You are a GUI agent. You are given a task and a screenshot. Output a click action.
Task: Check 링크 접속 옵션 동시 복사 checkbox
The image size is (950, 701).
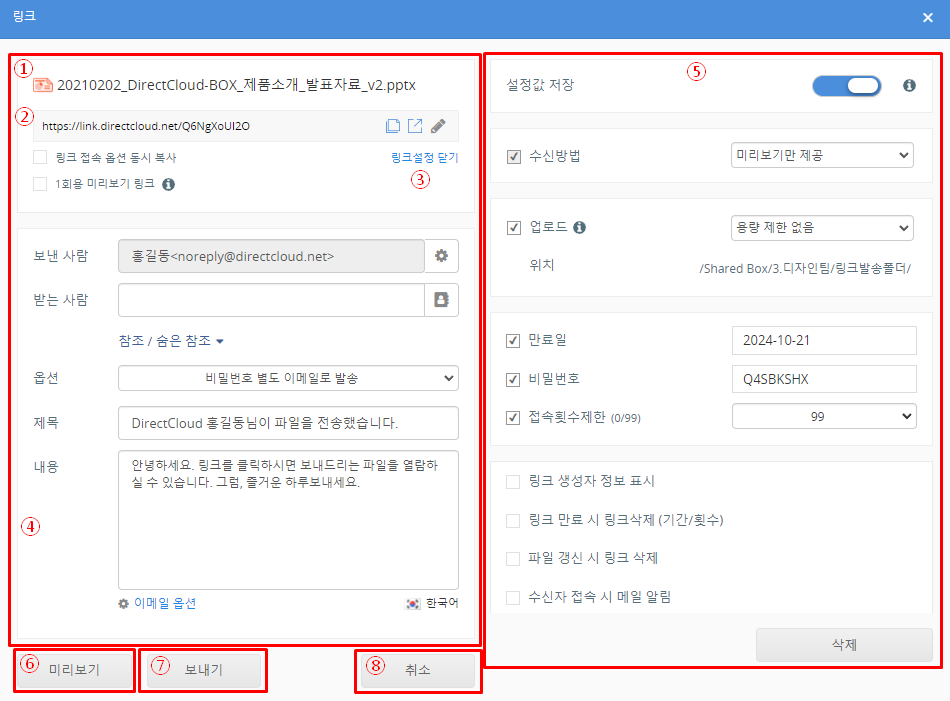point(40,157)
